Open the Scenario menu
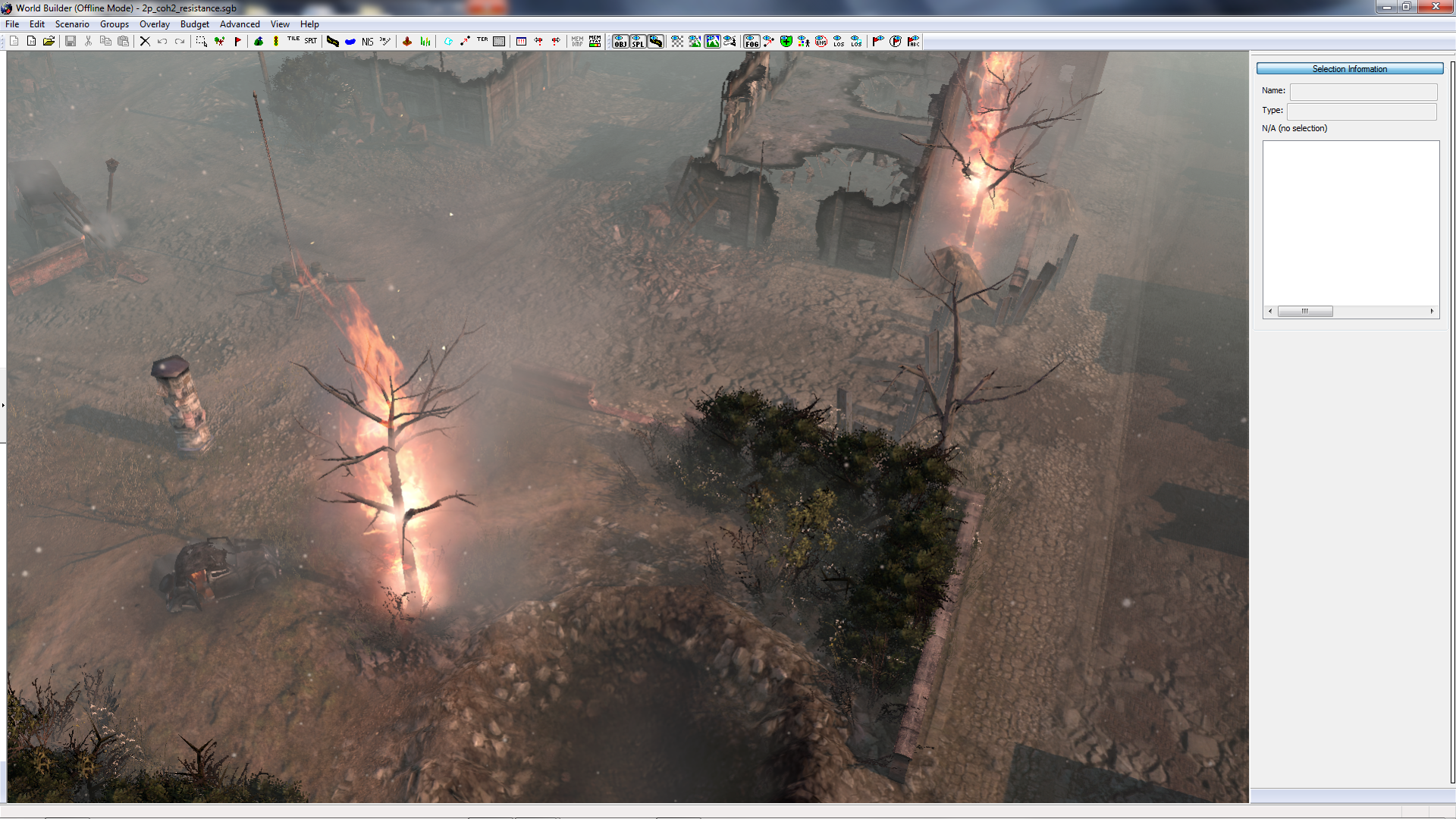Screen dimensions: 1456x819 point(72,24)
